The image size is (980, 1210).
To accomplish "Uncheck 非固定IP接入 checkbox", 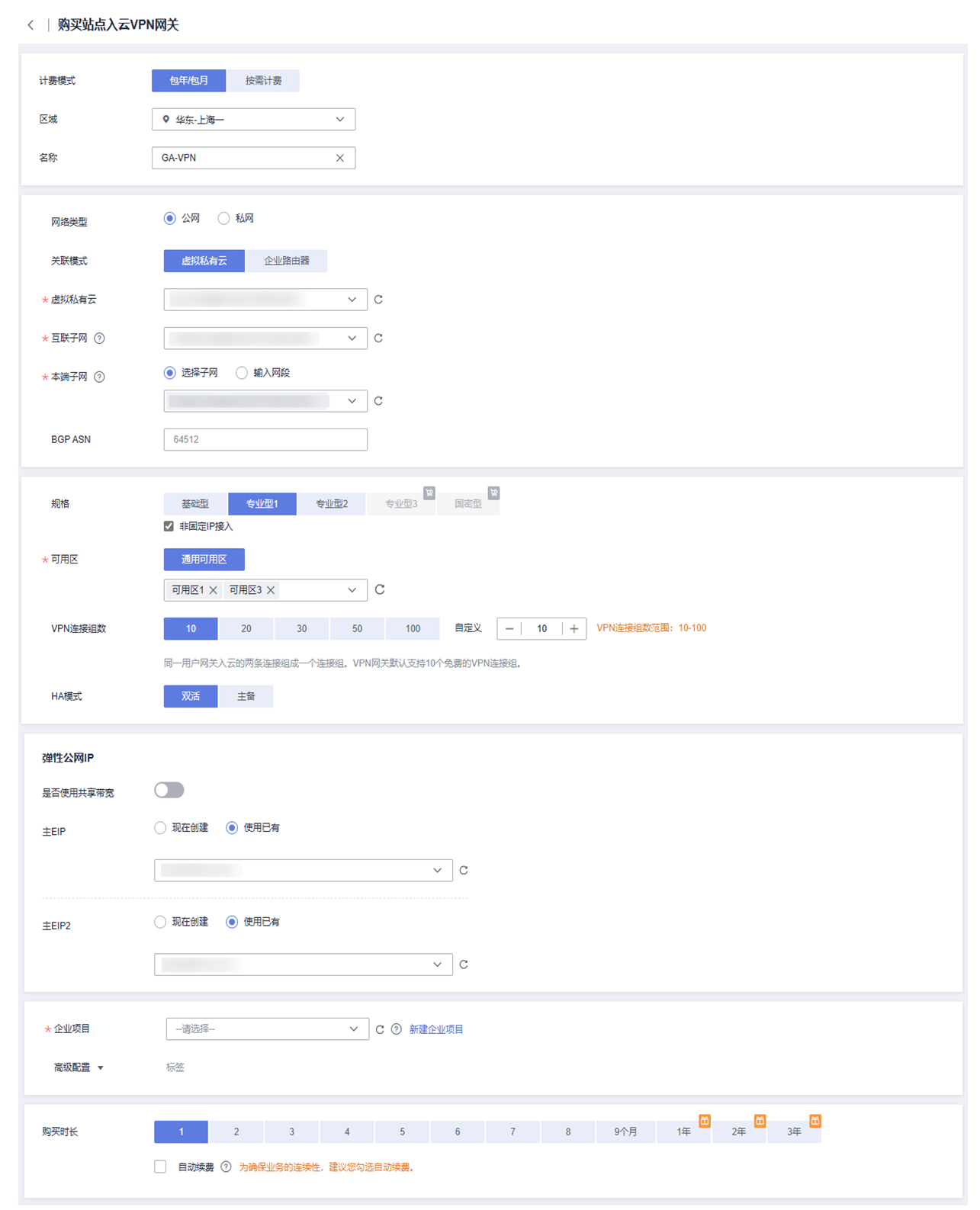I will point(169,526).
